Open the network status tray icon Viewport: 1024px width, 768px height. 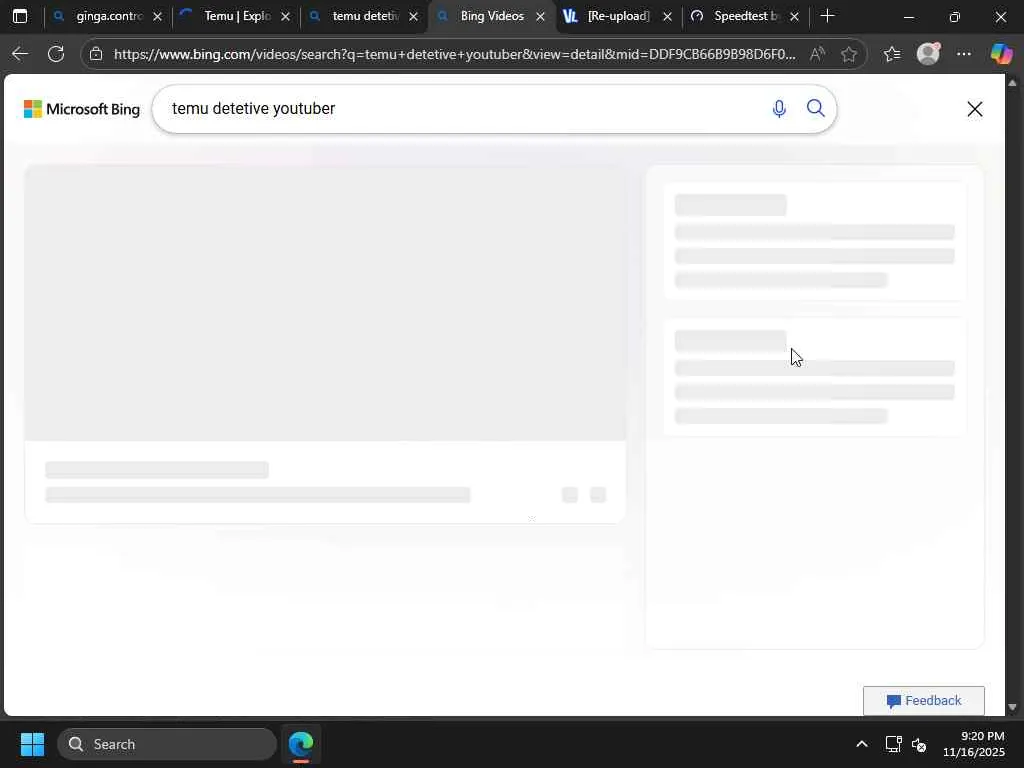[x=893, y=744]
